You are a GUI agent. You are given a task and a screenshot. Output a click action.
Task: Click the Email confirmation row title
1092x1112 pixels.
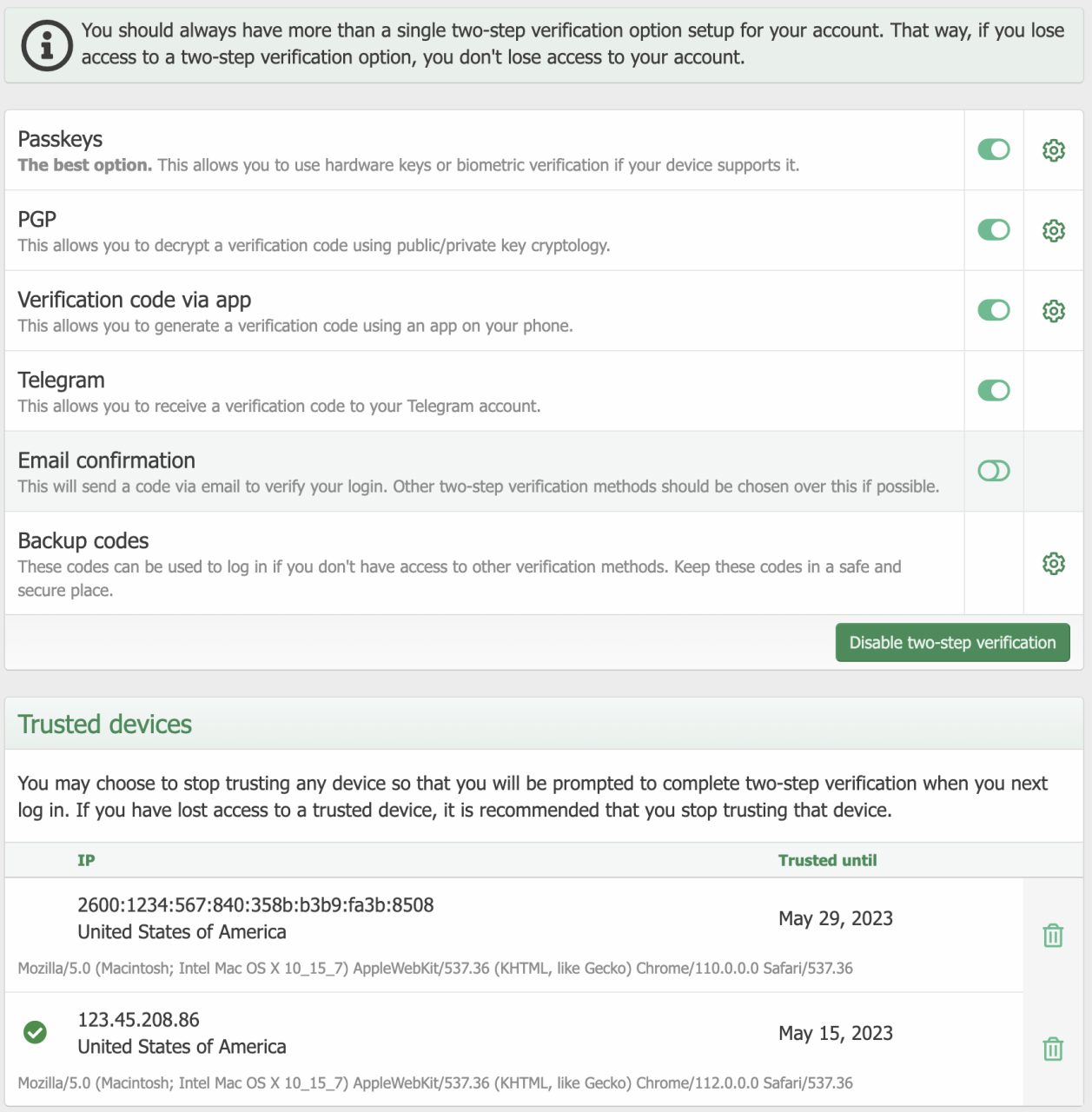(x=107, y=460)
